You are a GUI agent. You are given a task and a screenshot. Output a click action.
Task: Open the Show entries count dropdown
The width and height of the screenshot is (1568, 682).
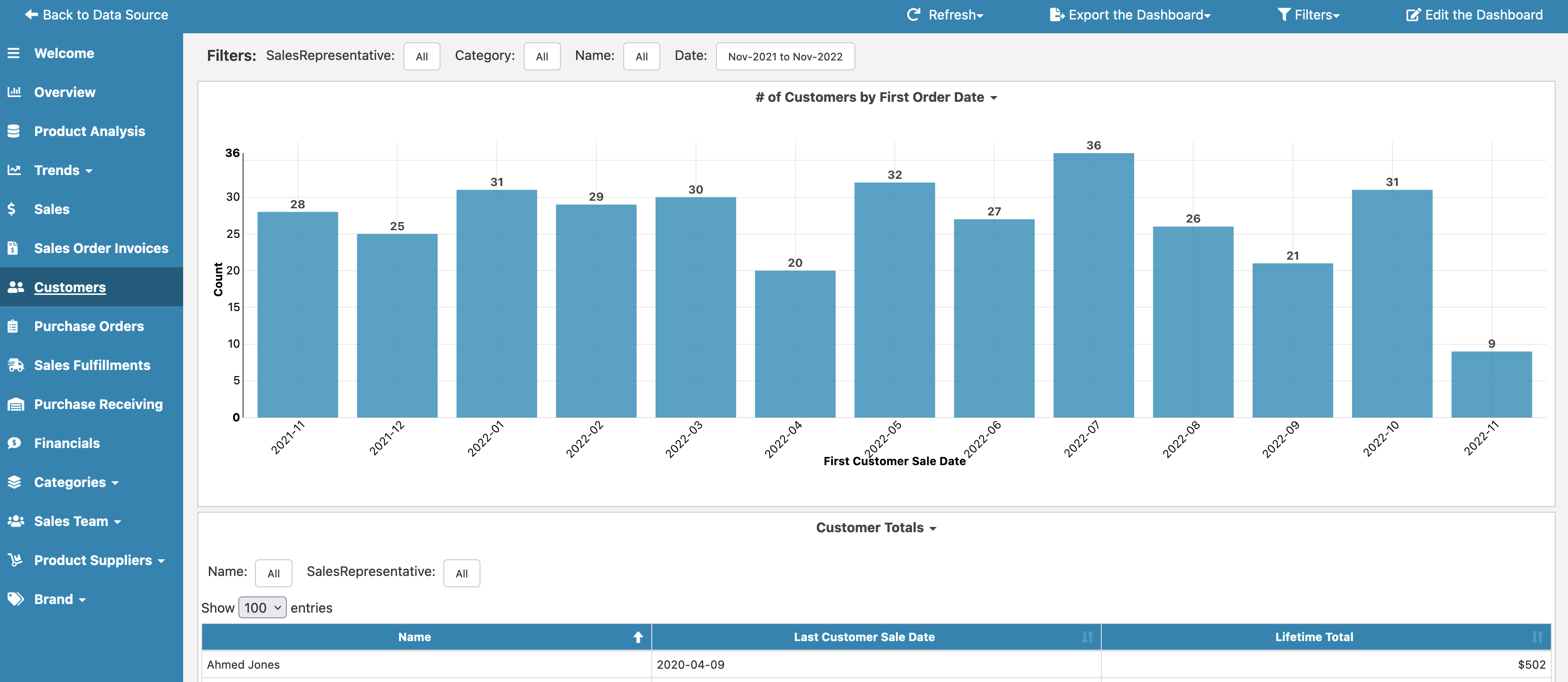[262, 608]
